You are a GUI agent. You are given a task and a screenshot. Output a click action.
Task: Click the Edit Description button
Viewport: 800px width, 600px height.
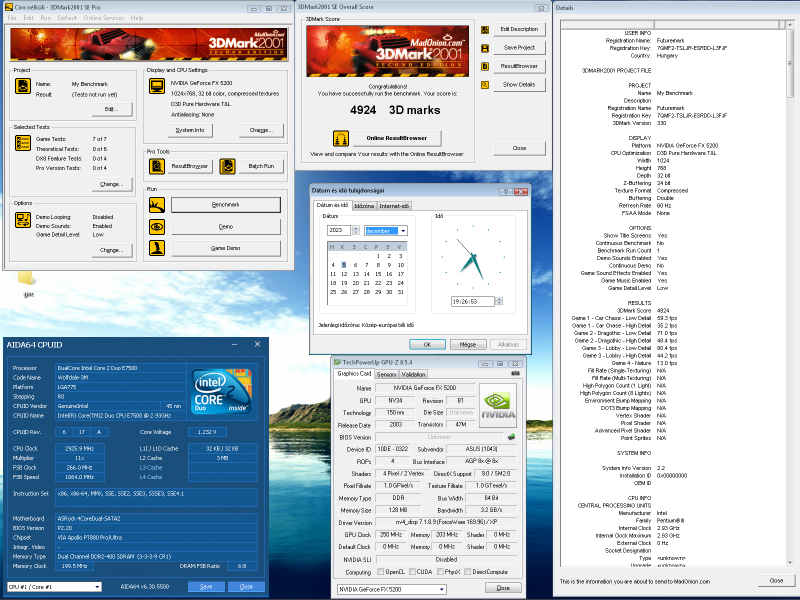pos(519,30)
